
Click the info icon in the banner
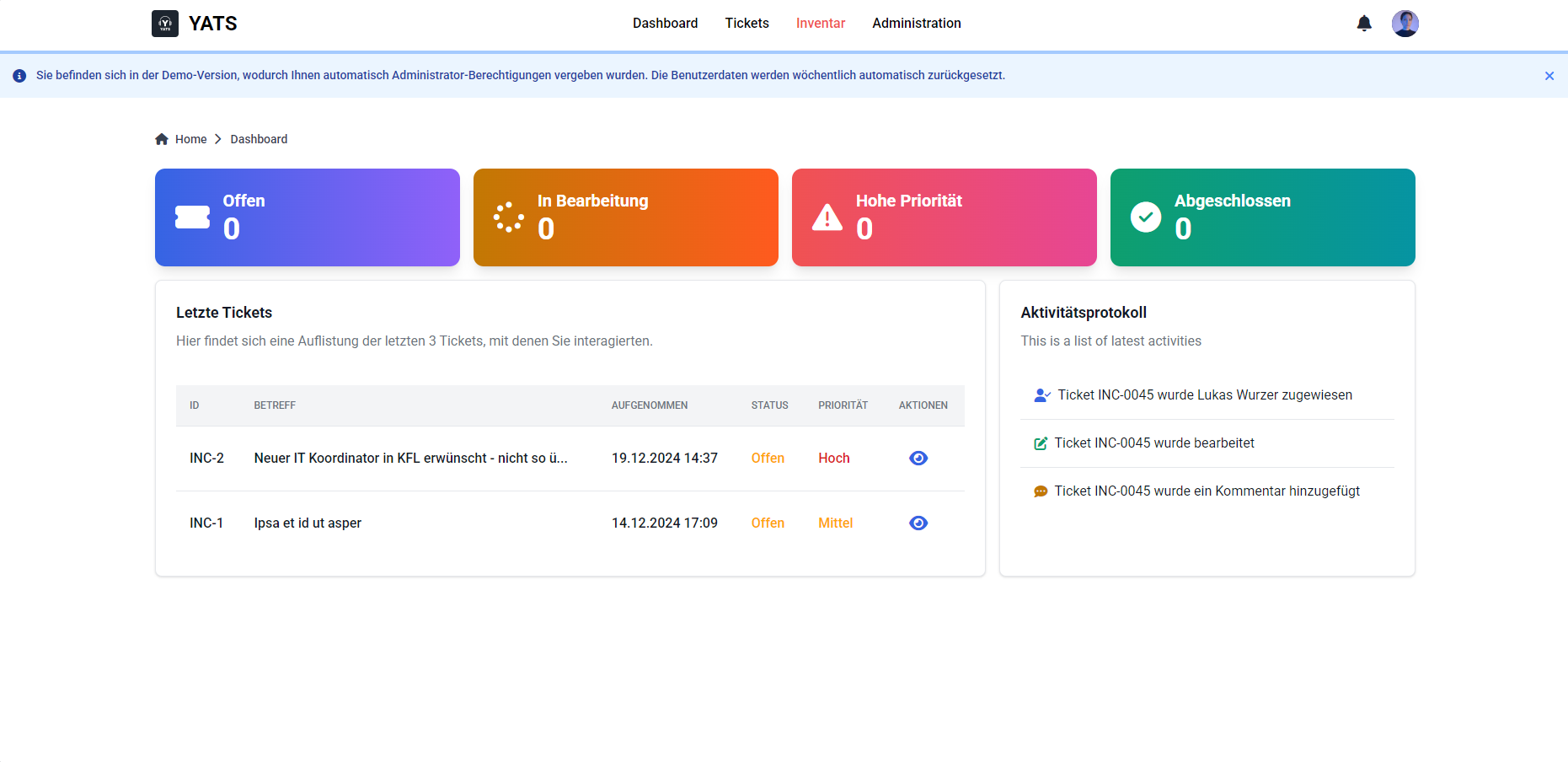pos(19,76)
